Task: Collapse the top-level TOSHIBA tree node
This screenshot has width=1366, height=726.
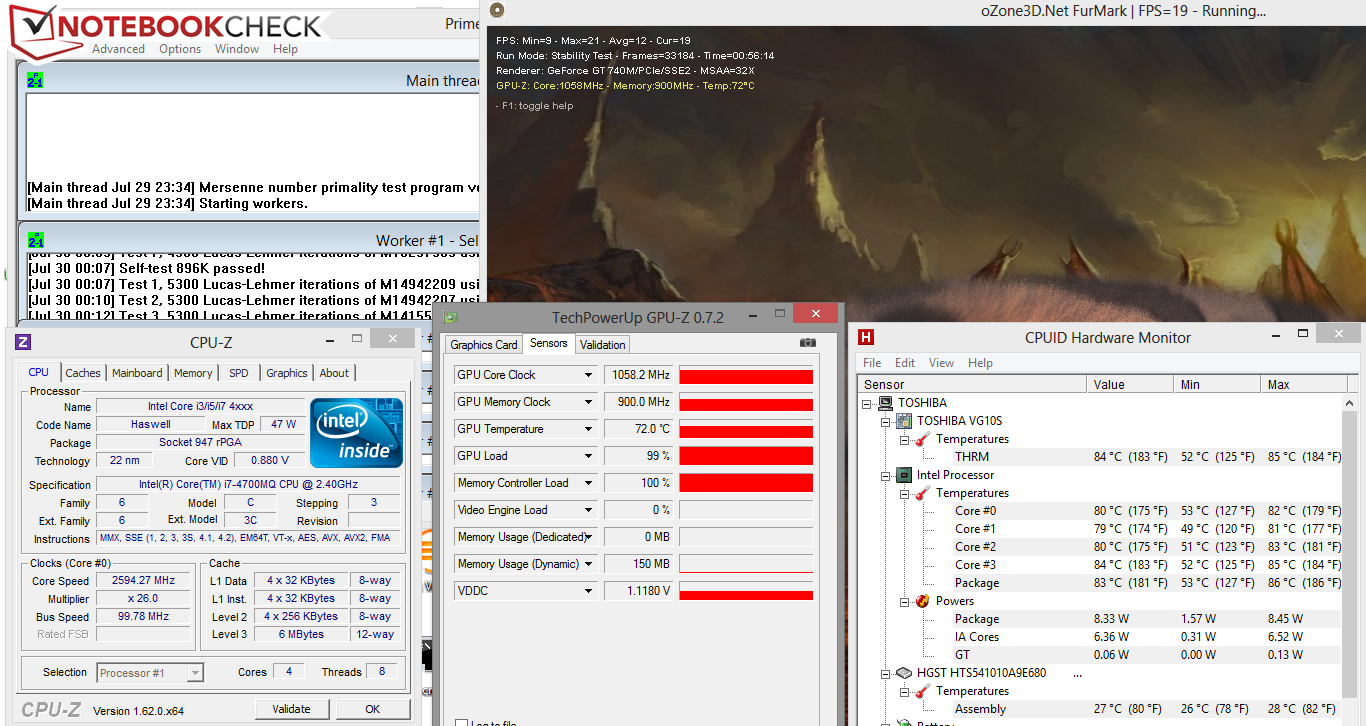Action: (x=868, y=403)
